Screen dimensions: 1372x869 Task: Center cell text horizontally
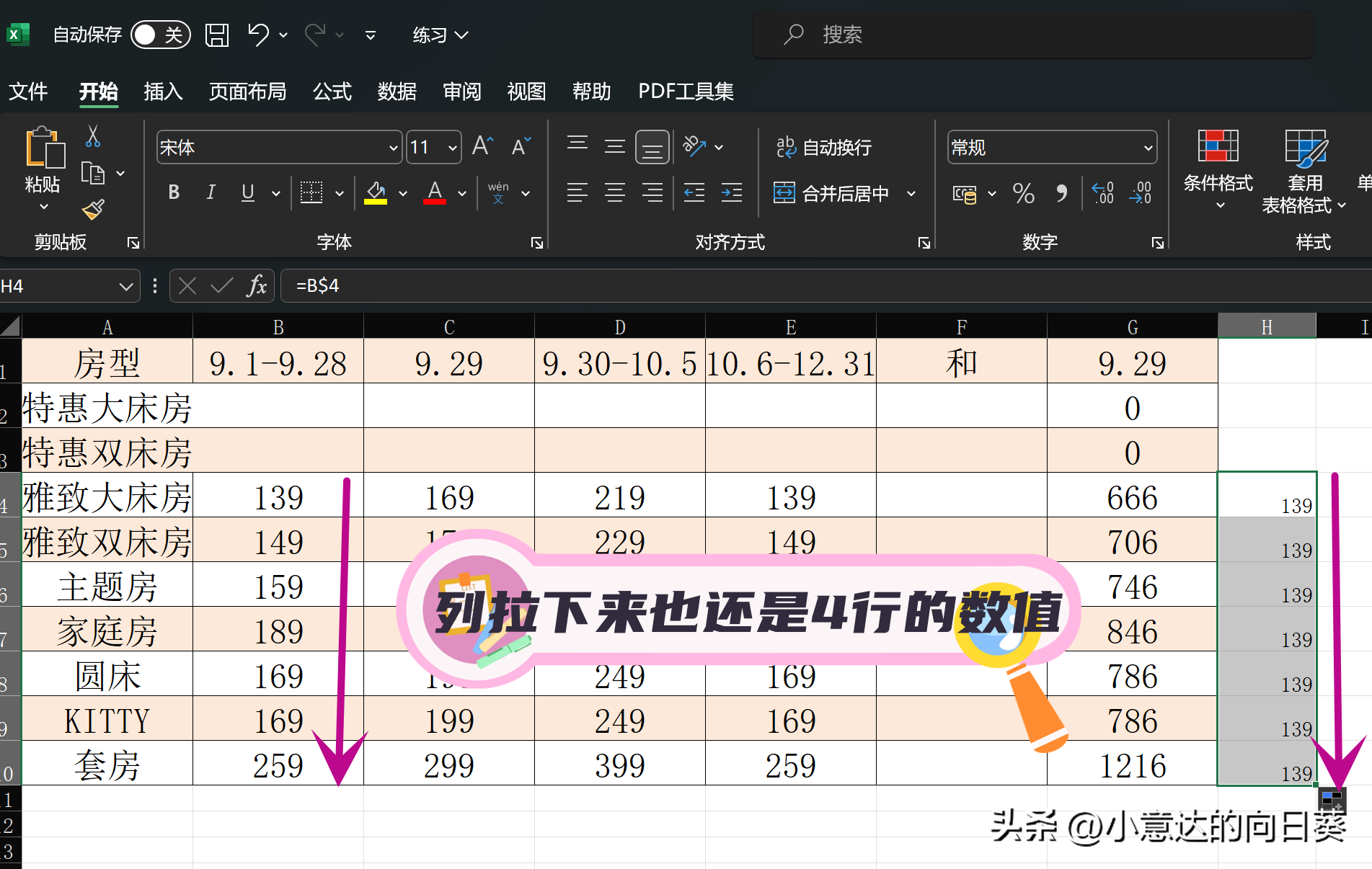tap(615, 192)
